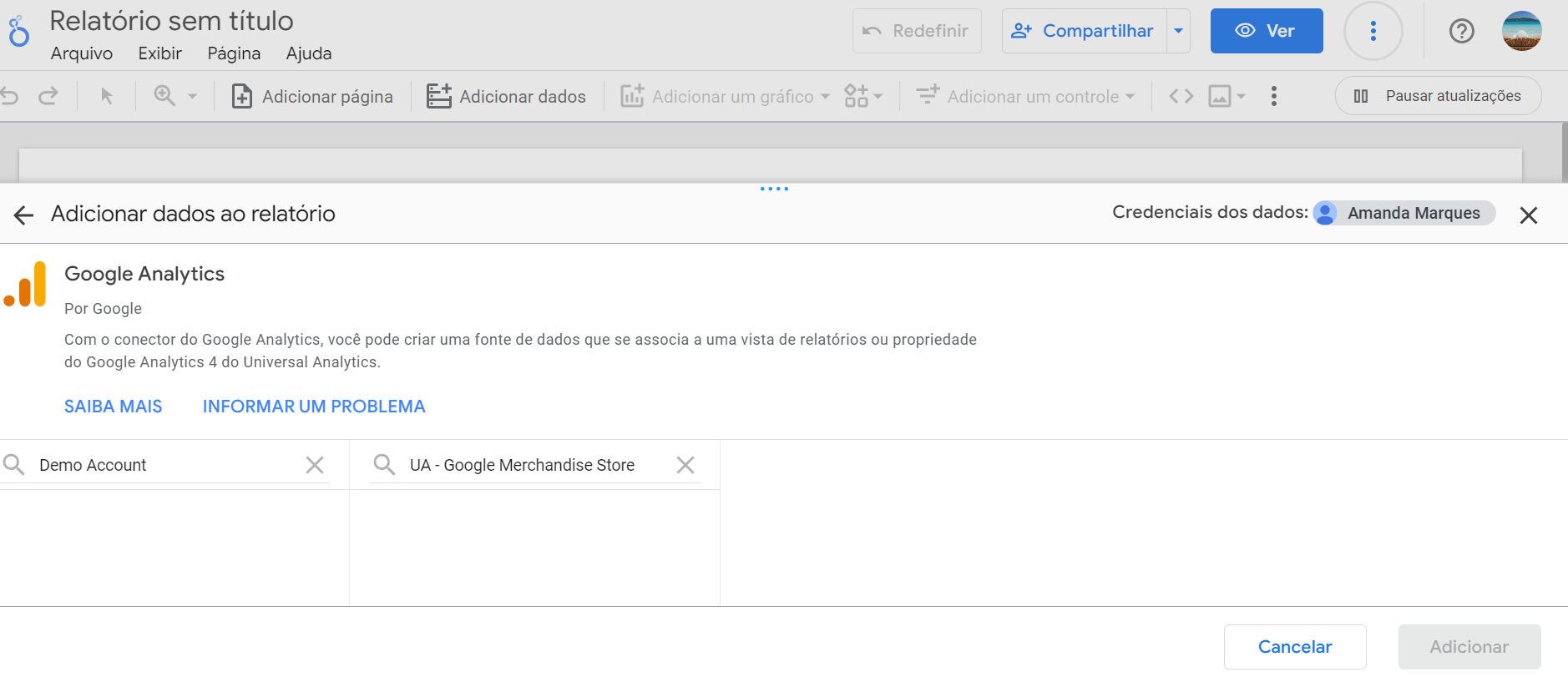Image resolution: width=1568 pixels, height=687 pixels.
Task: Open the Exibir menu
Action: [x=160, y=53]
